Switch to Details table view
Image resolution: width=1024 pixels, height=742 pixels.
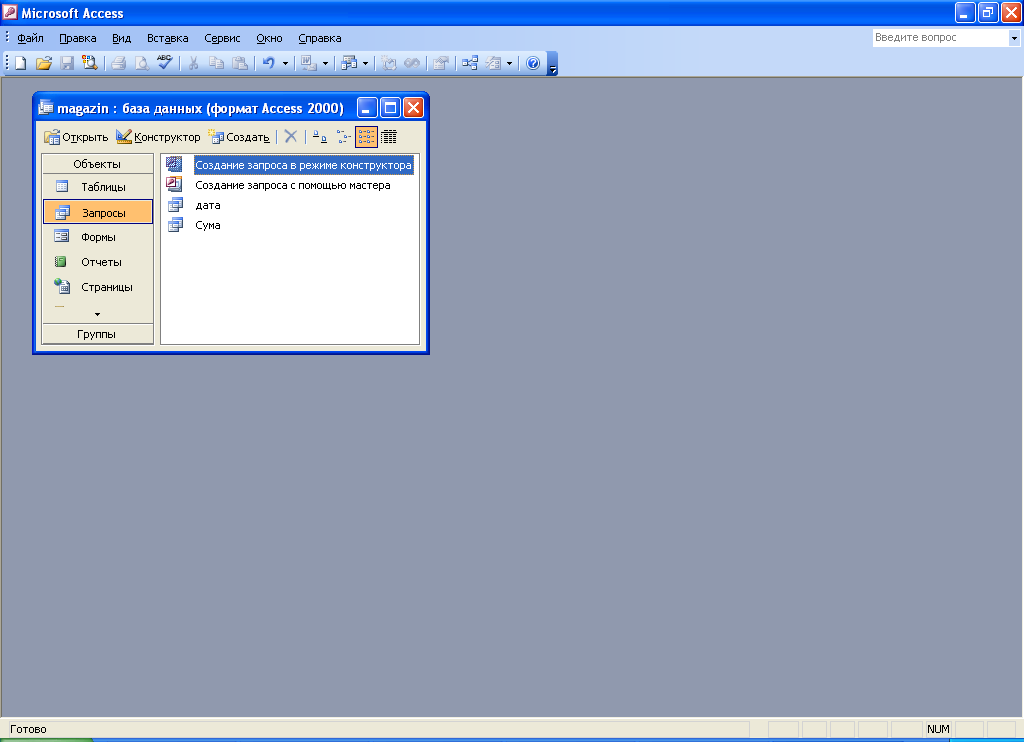click(389, 137)
